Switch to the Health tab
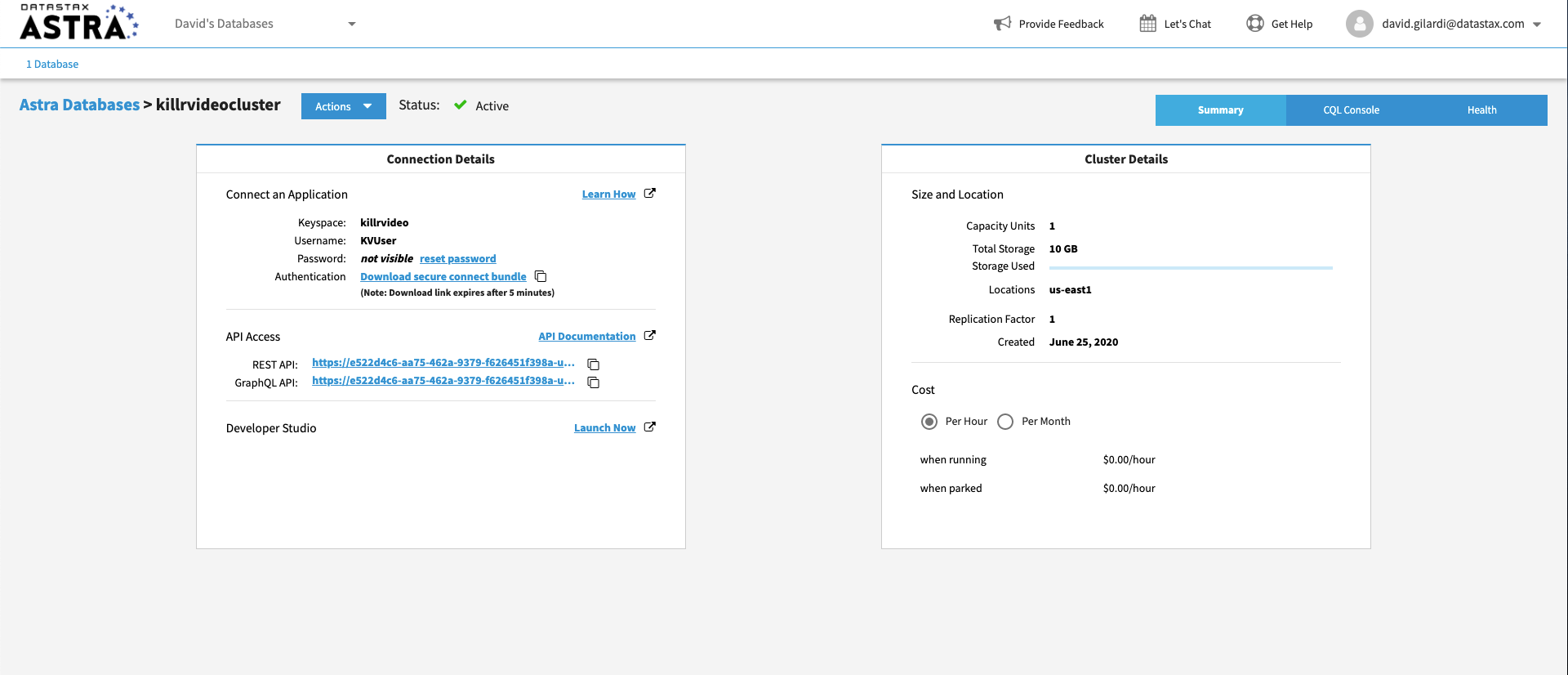 coord(1481,110)
